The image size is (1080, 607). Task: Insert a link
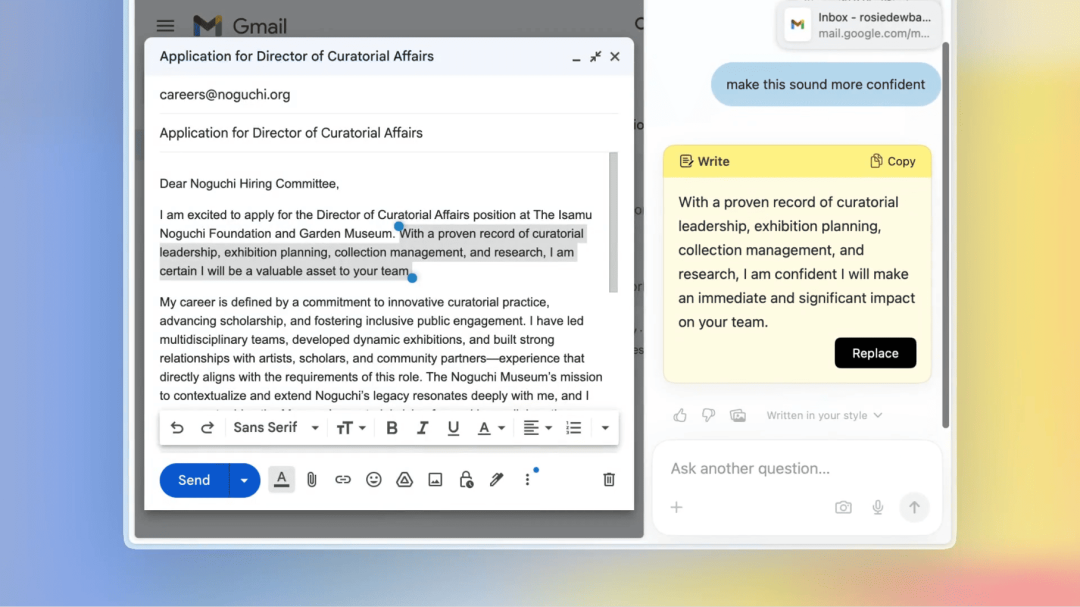coord(343,480)
